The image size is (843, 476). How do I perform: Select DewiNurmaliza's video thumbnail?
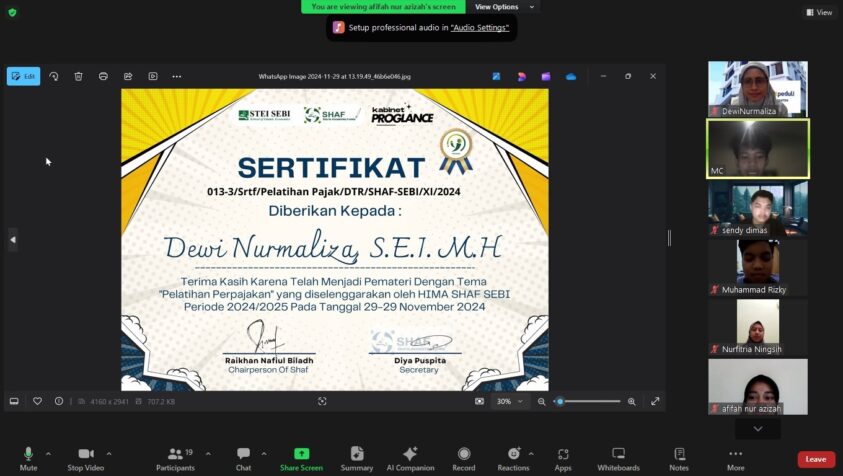pos(757,88)
